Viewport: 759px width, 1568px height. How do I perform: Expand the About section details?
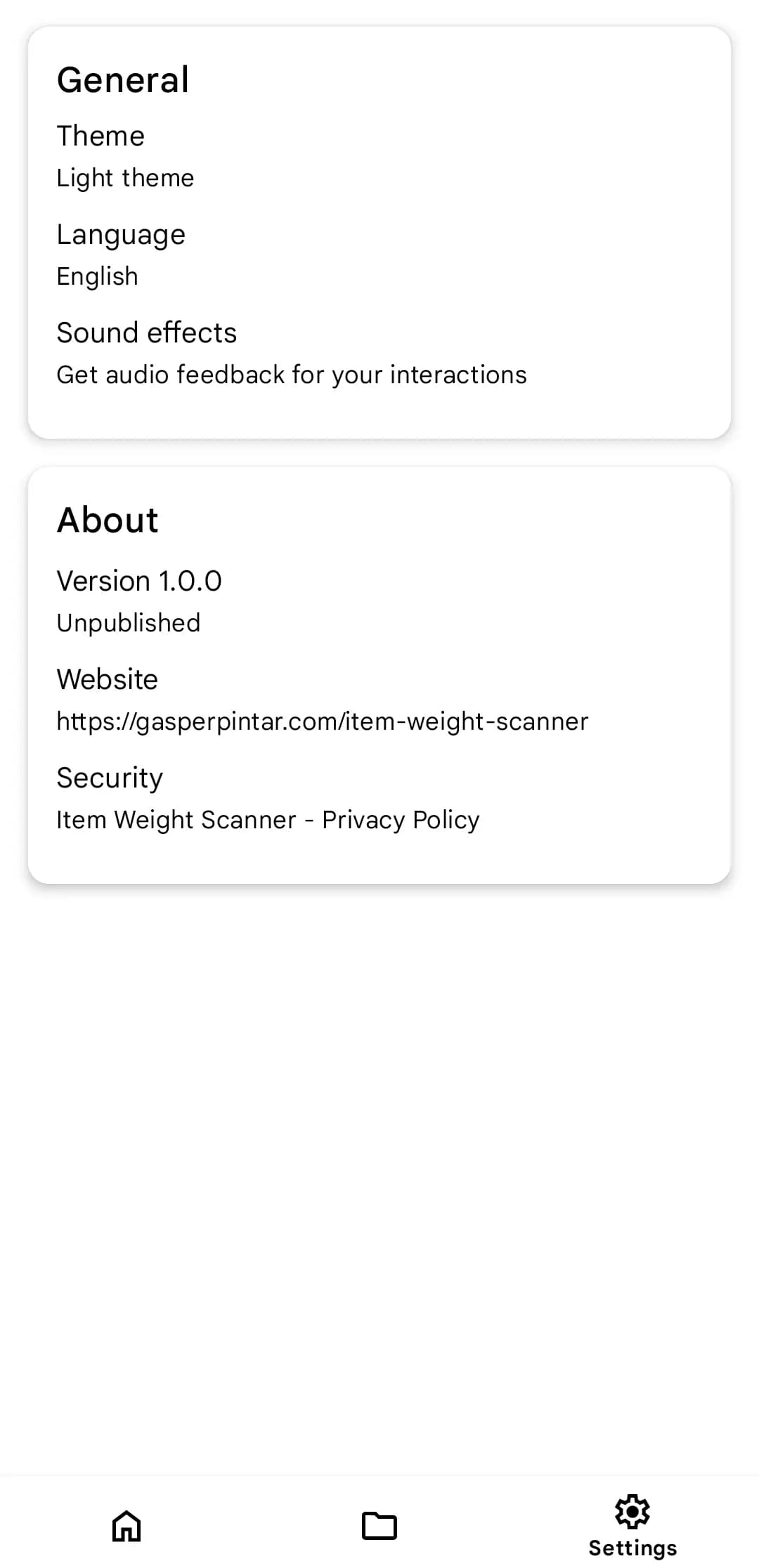(x=107, y=518)
